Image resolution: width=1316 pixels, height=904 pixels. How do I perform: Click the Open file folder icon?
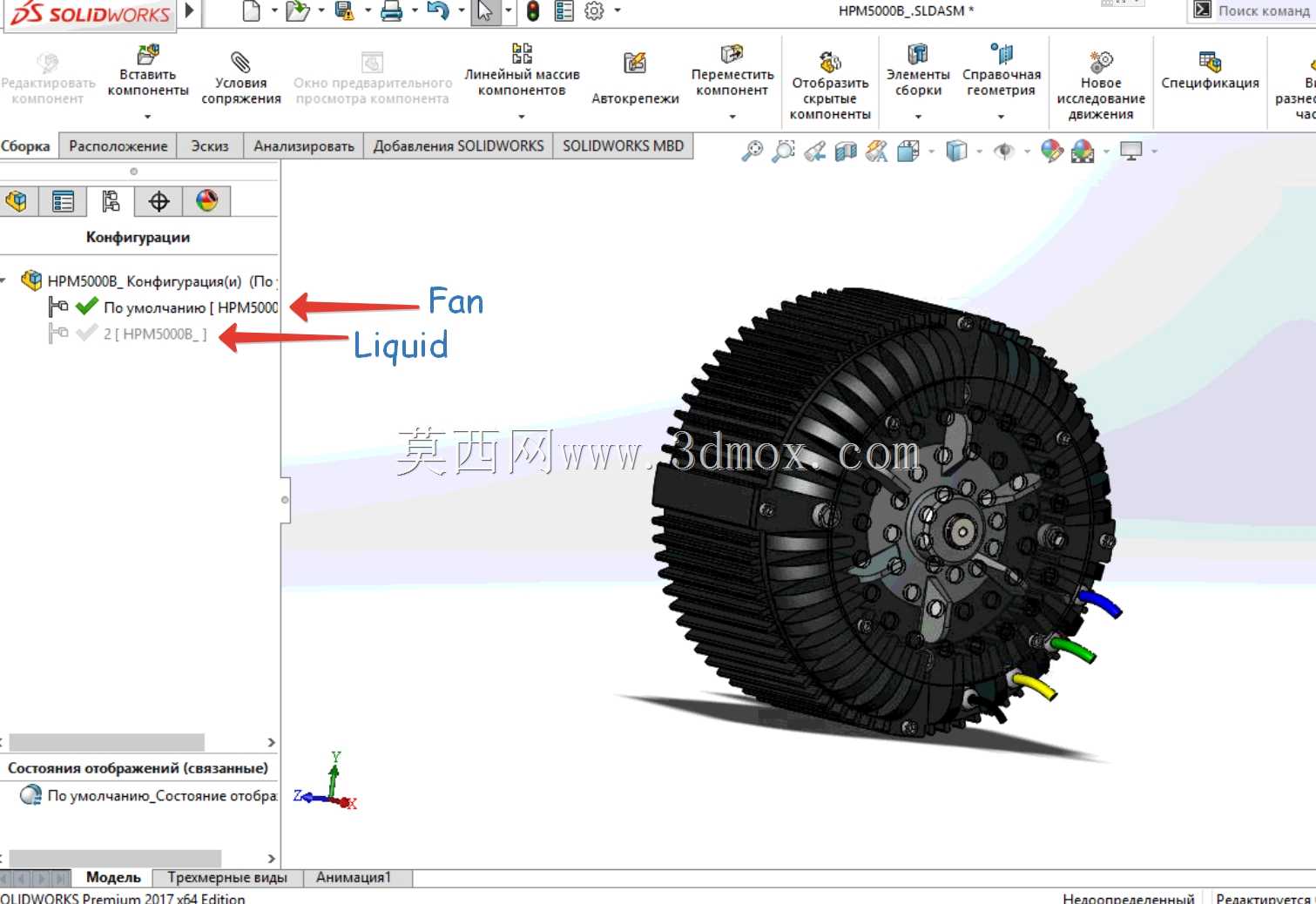(x=297, y=11)
